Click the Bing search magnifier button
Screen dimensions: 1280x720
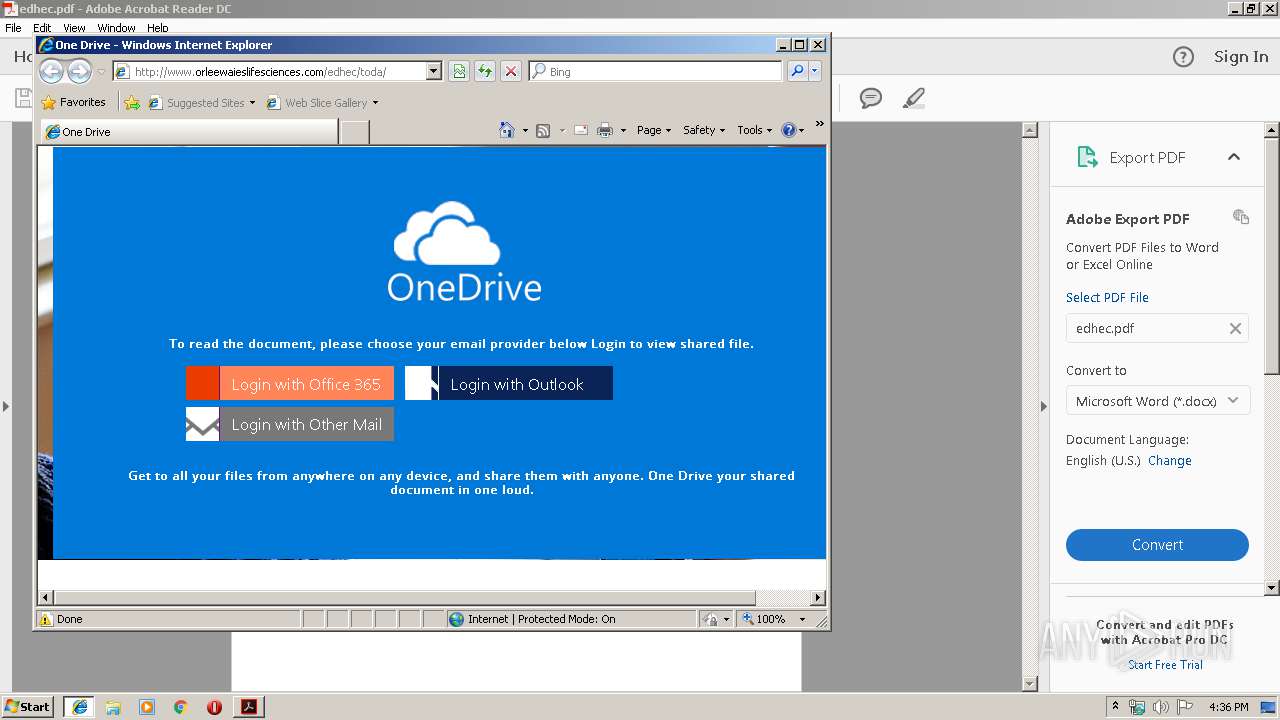[797, 71]
